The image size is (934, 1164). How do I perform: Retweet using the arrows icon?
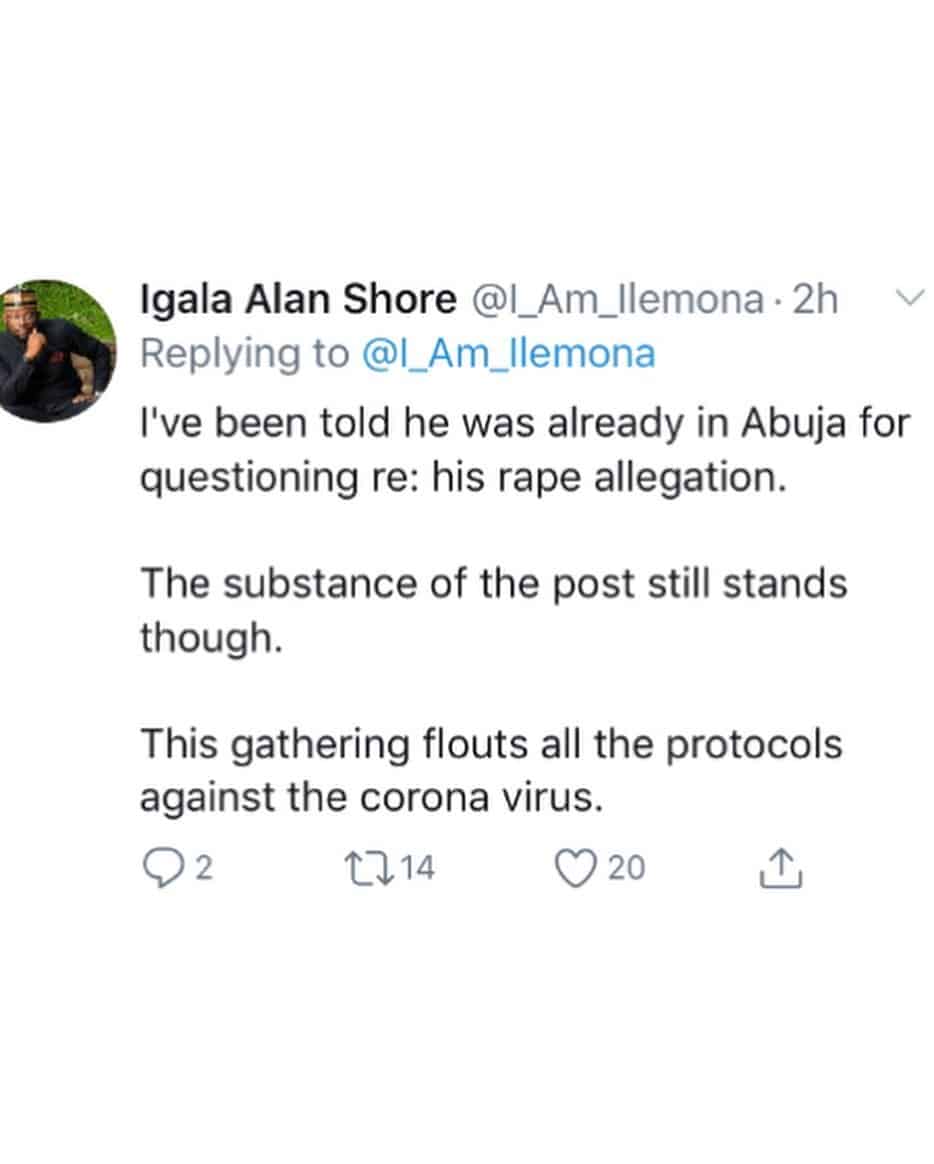[369, 868]
